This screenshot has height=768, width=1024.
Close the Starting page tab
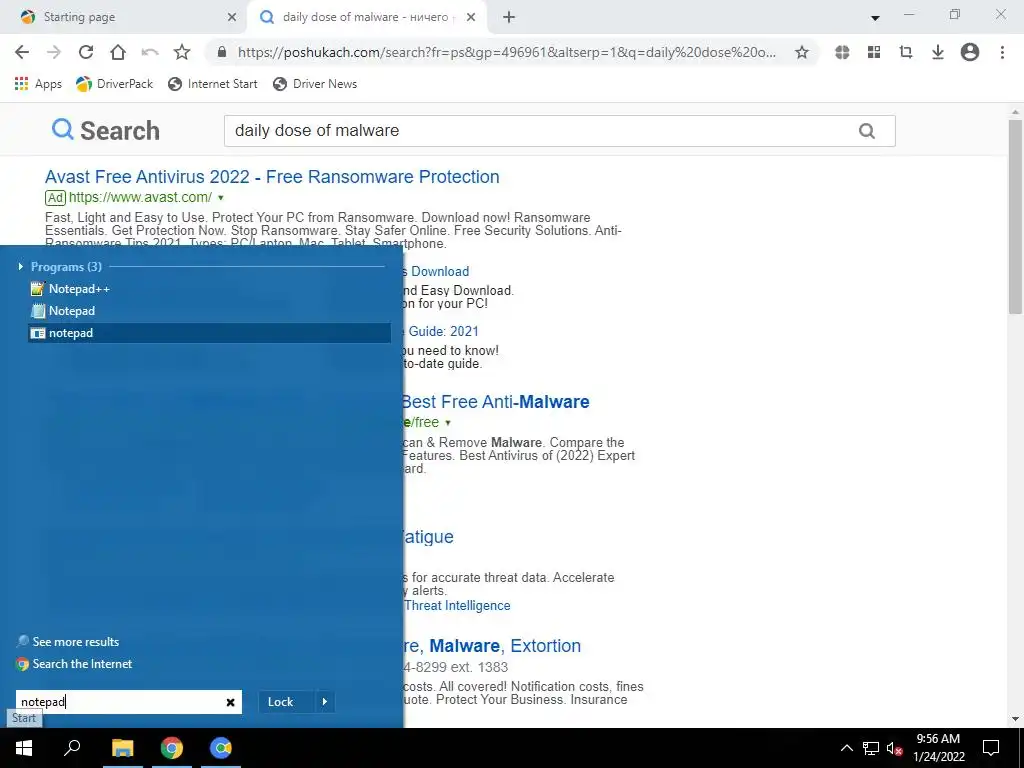(232, 18)
